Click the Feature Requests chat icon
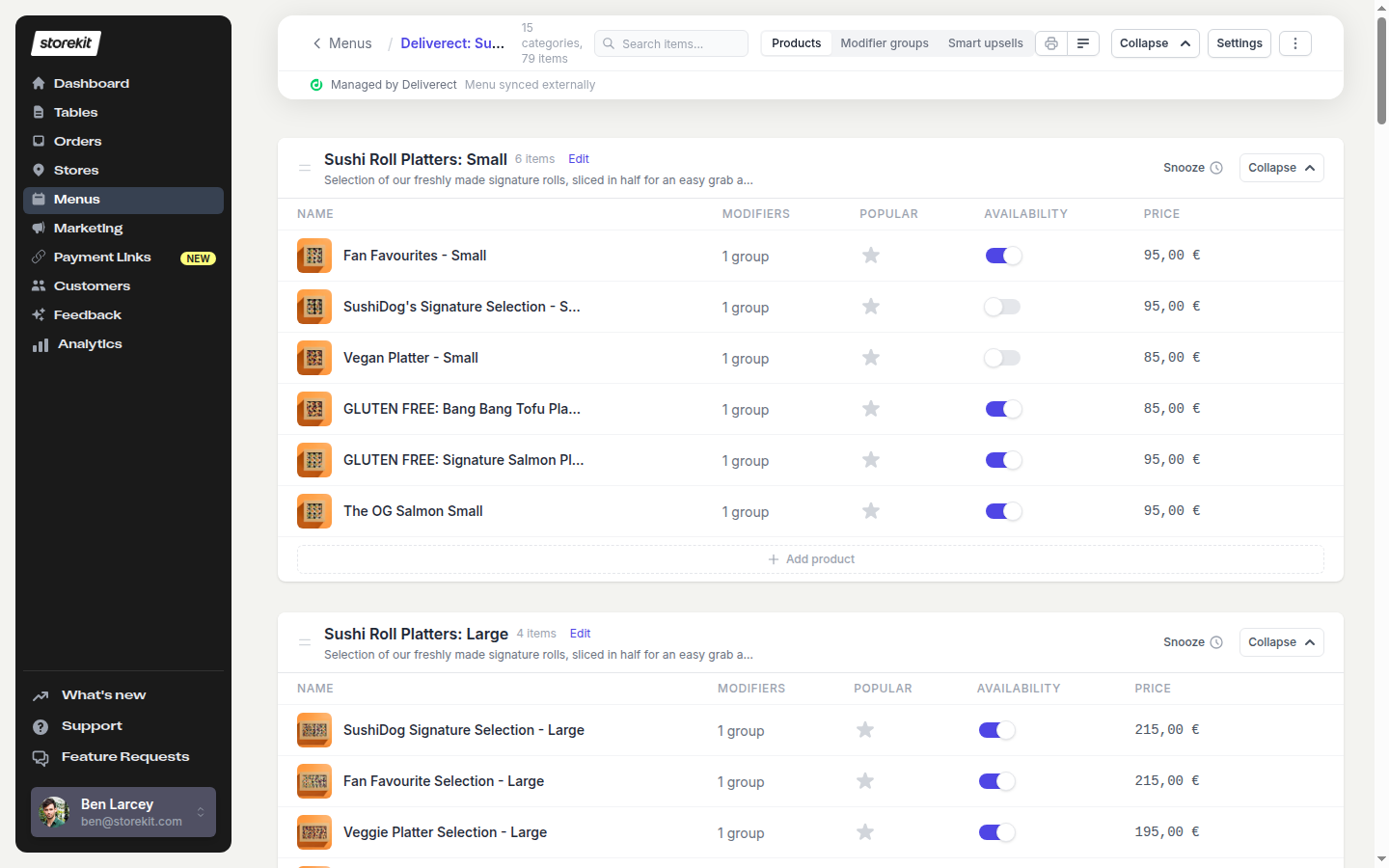 [x=41, y=758]
